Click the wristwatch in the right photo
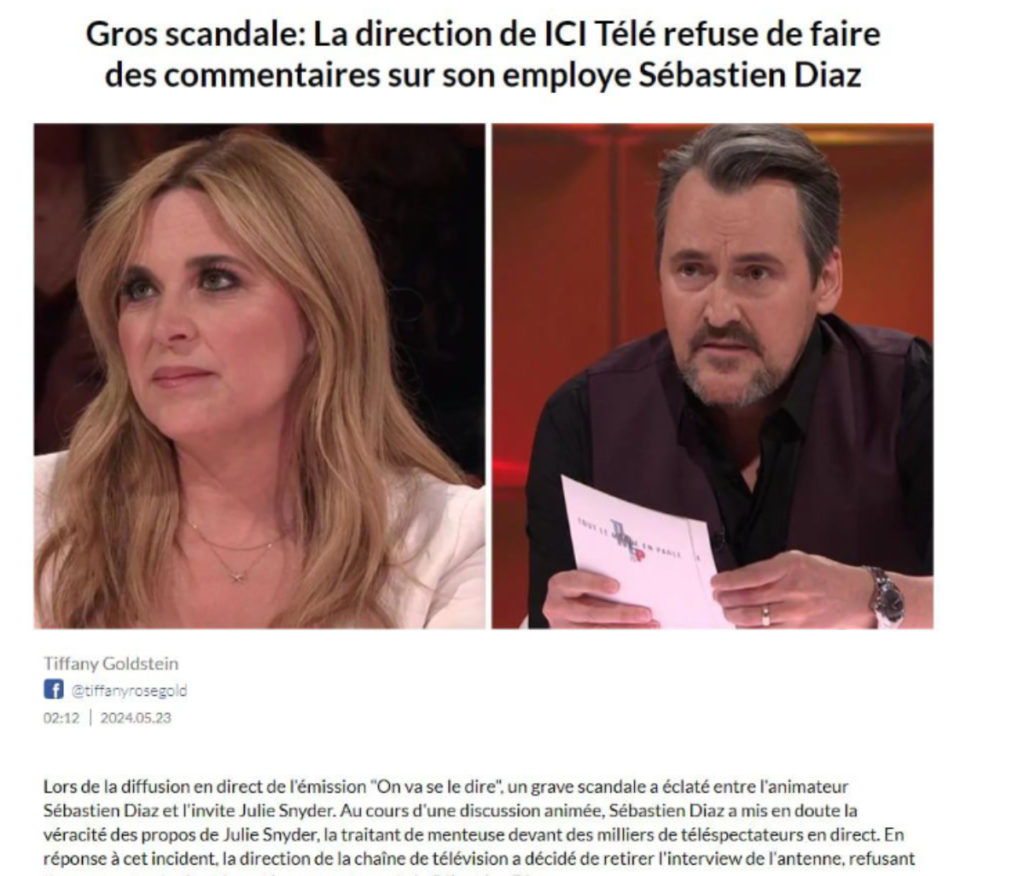 coord(887,596)
